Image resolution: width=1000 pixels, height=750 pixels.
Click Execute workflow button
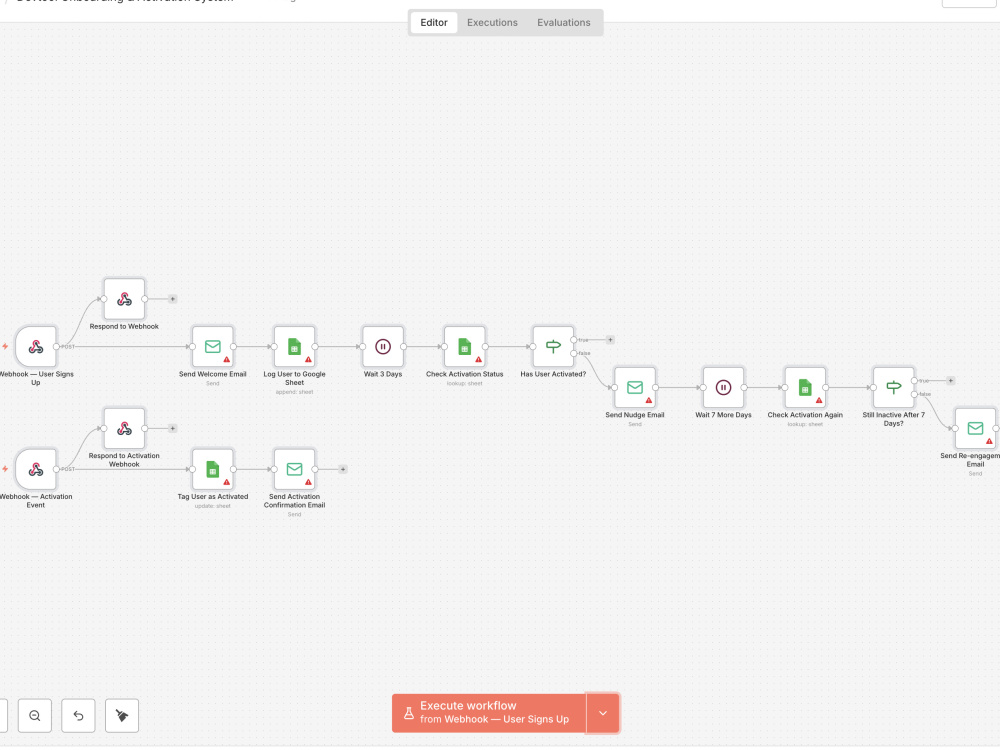489,713
